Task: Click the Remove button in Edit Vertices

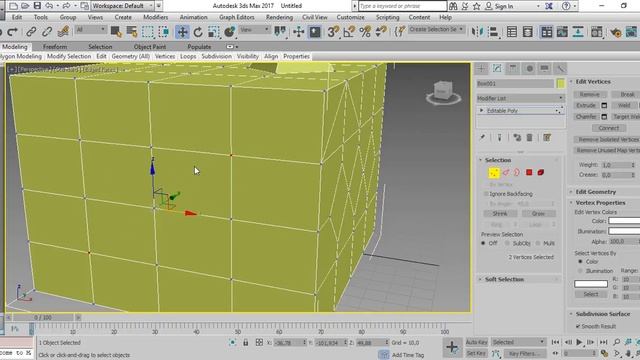Action: (x=589, y=94)
